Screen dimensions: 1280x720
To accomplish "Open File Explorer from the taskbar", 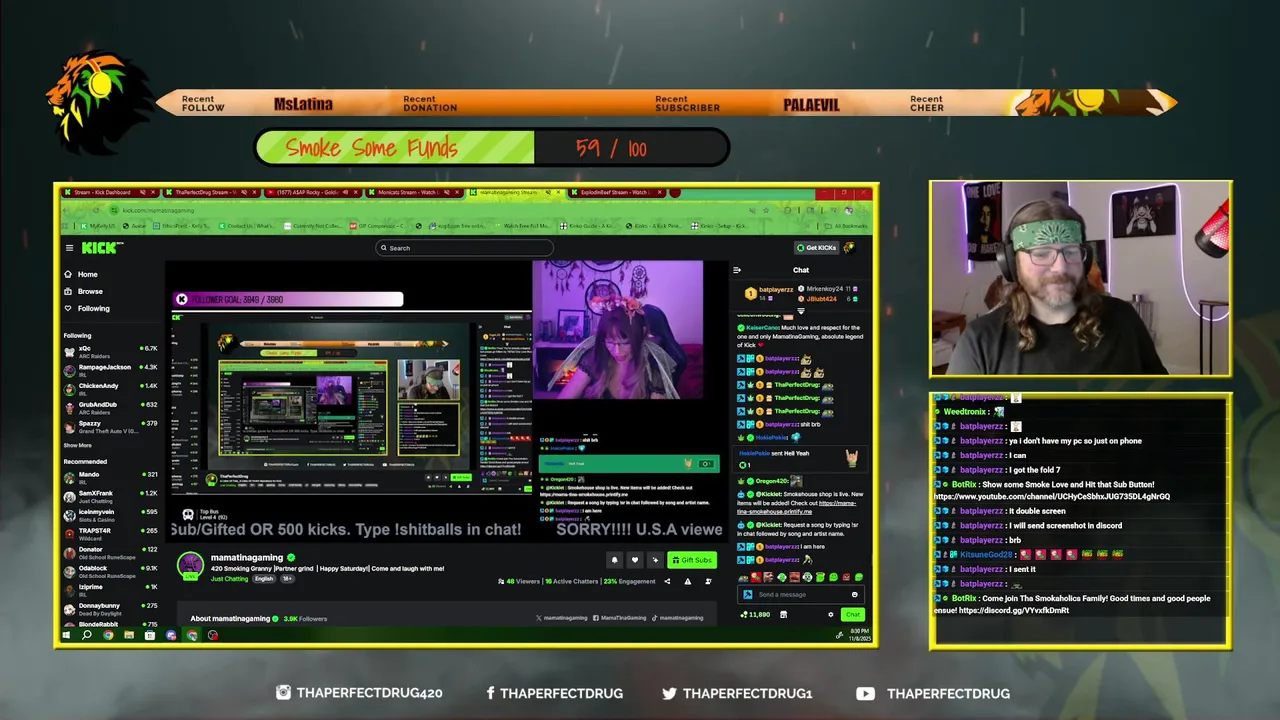I will tap(129, 635).
